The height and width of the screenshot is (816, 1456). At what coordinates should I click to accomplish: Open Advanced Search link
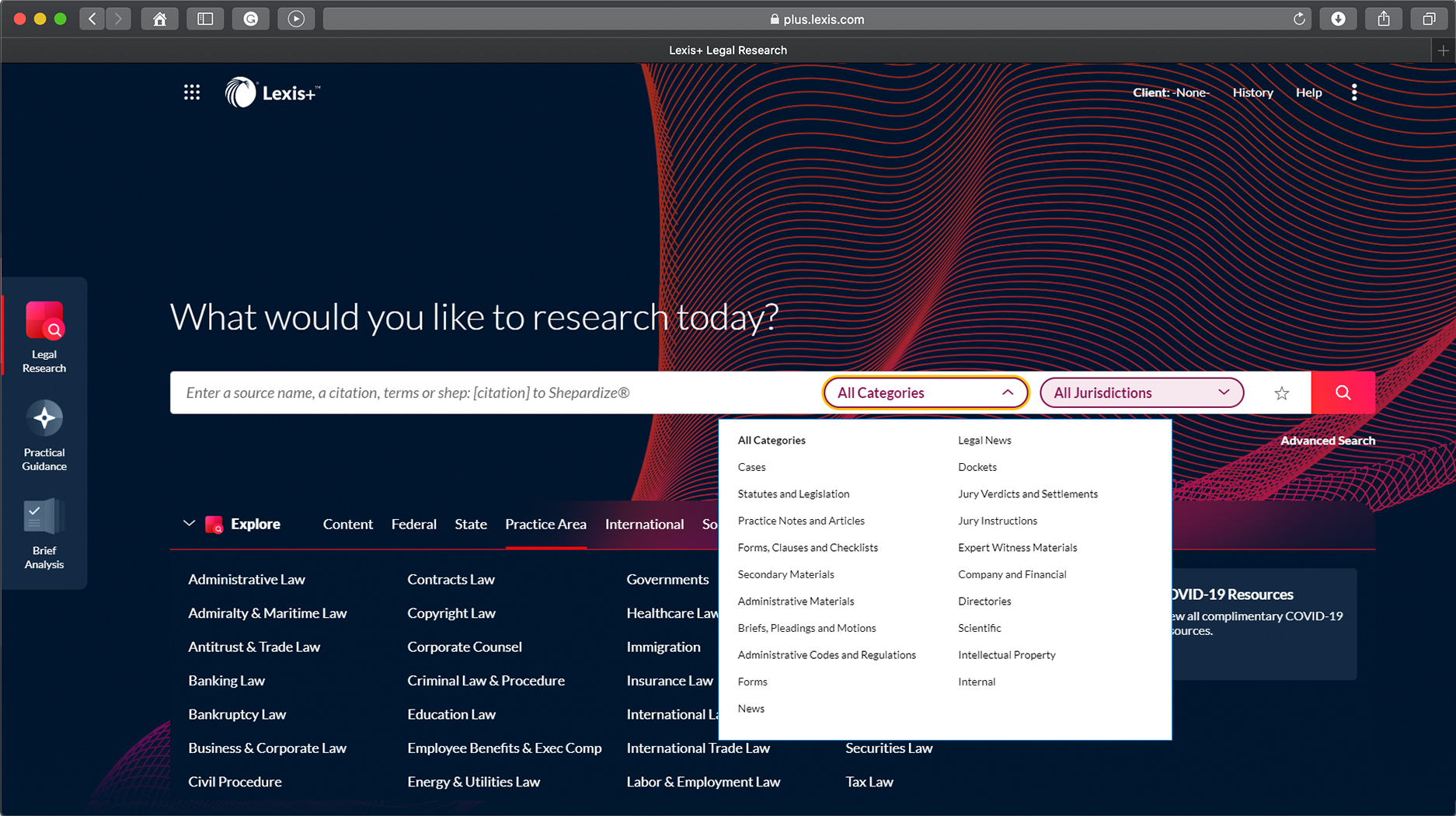click(1328, 441)
